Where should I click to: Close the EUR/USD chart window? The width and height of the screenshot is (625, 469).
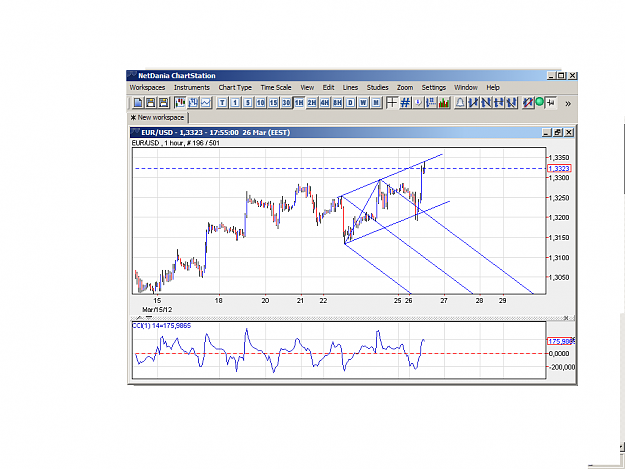point(569,132)
